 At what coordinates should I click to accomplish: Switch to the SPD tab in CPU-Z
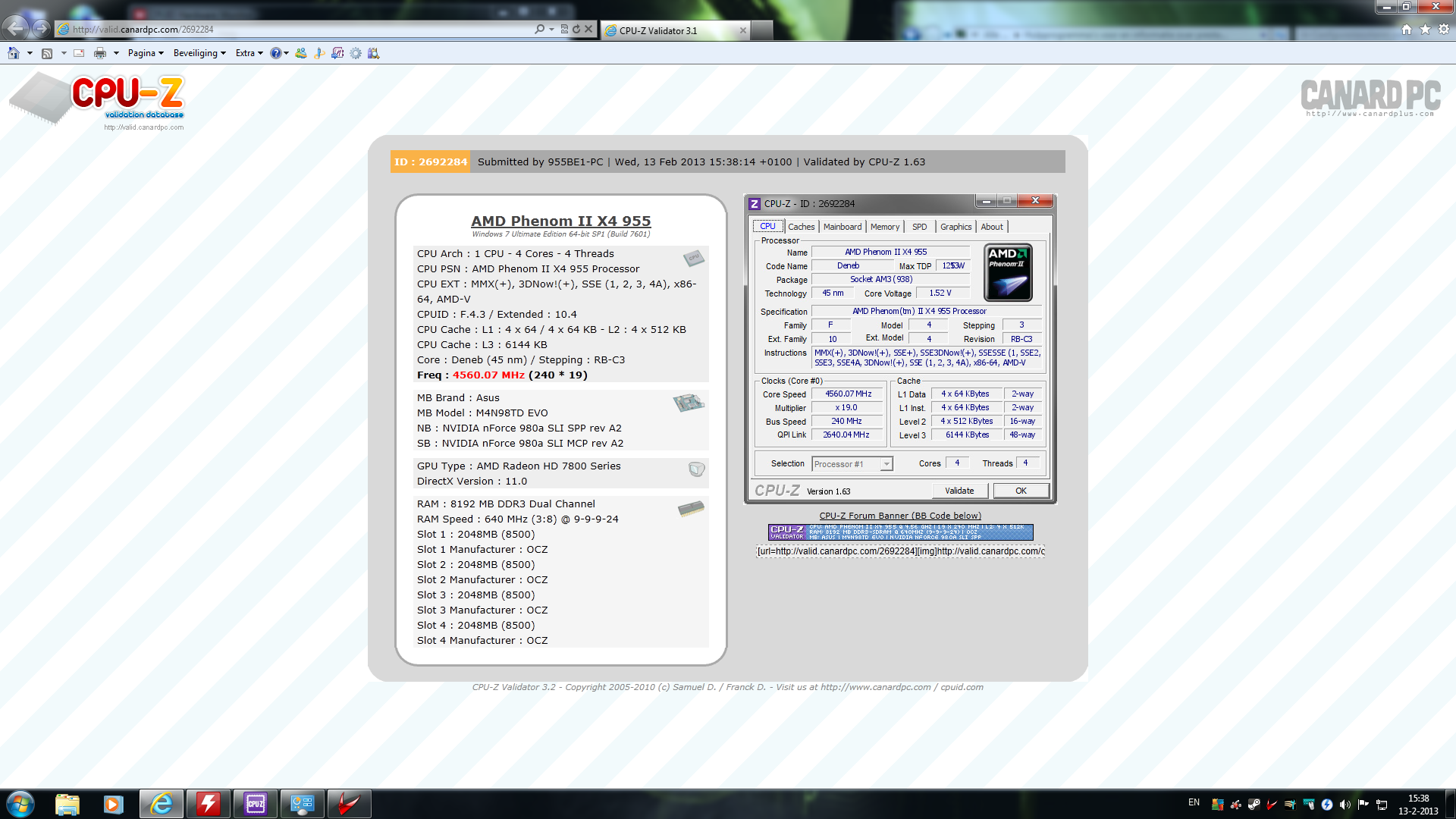tap(919, 227)
